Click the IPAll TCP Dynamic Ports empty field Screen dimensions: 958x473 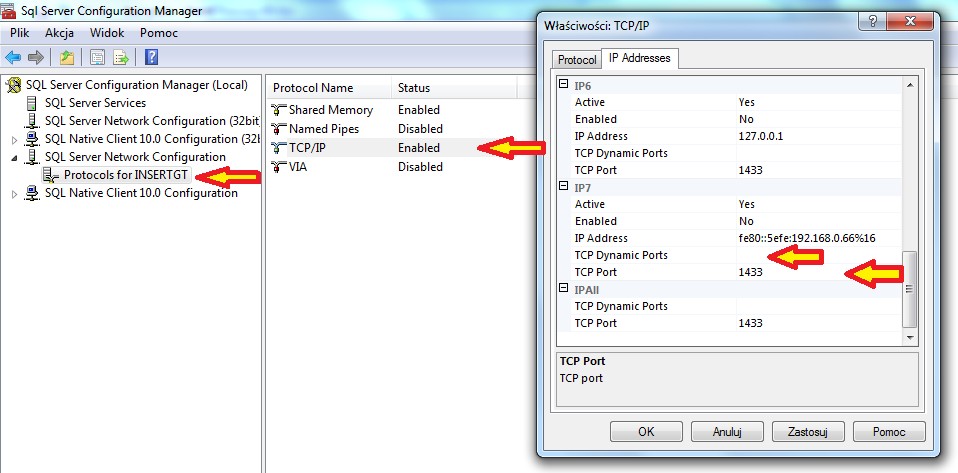819,306
